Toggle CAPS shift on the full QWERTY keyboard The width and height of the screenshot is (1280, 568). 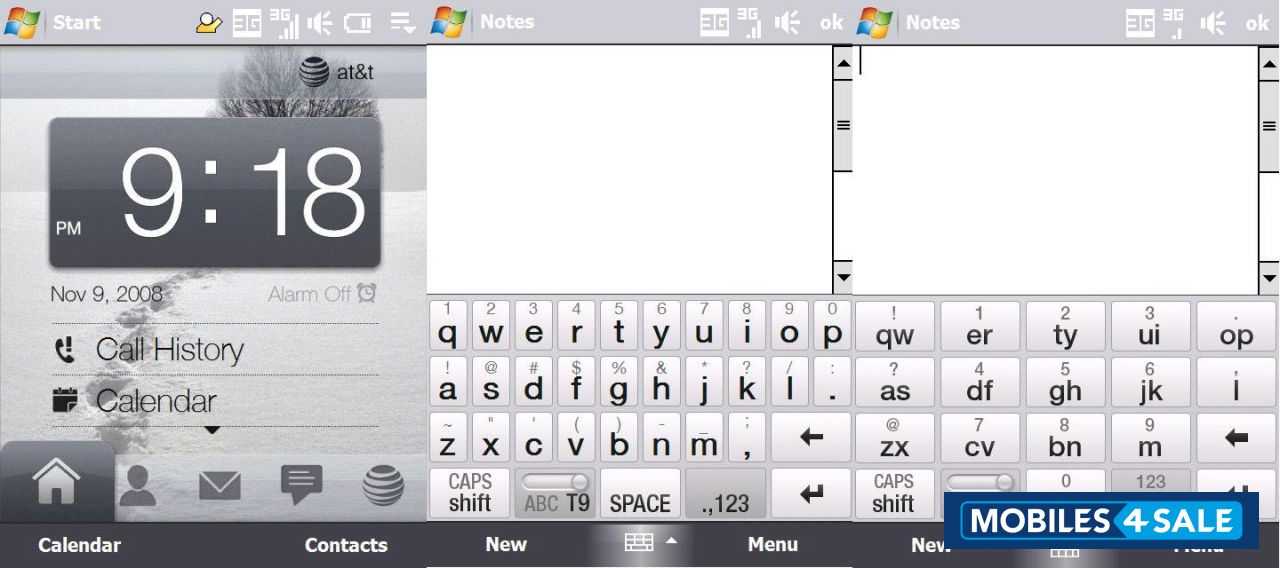(470, 493)
